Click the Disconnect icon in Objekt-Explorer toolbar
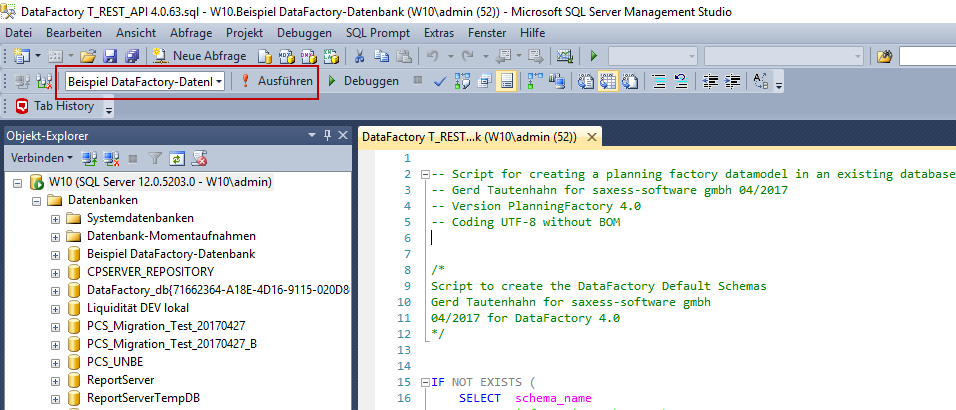 [111, 158]
